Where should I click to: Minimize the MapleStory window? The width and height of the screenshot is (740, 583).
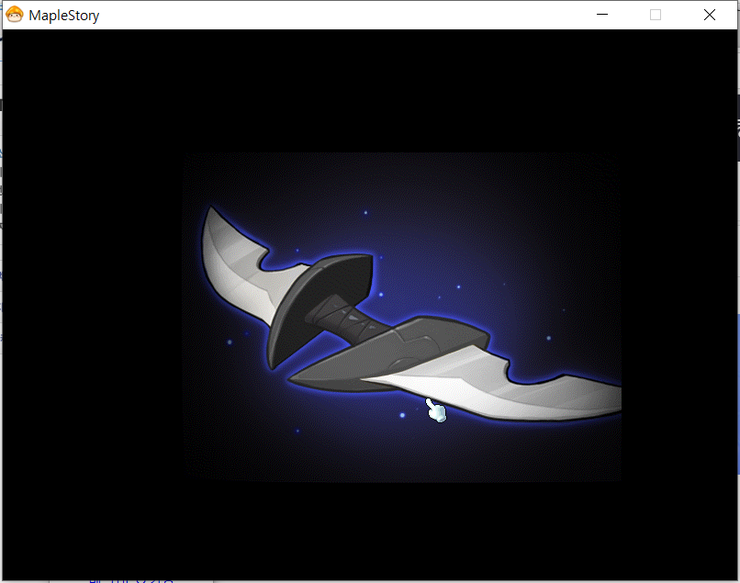tap(602, 15)
